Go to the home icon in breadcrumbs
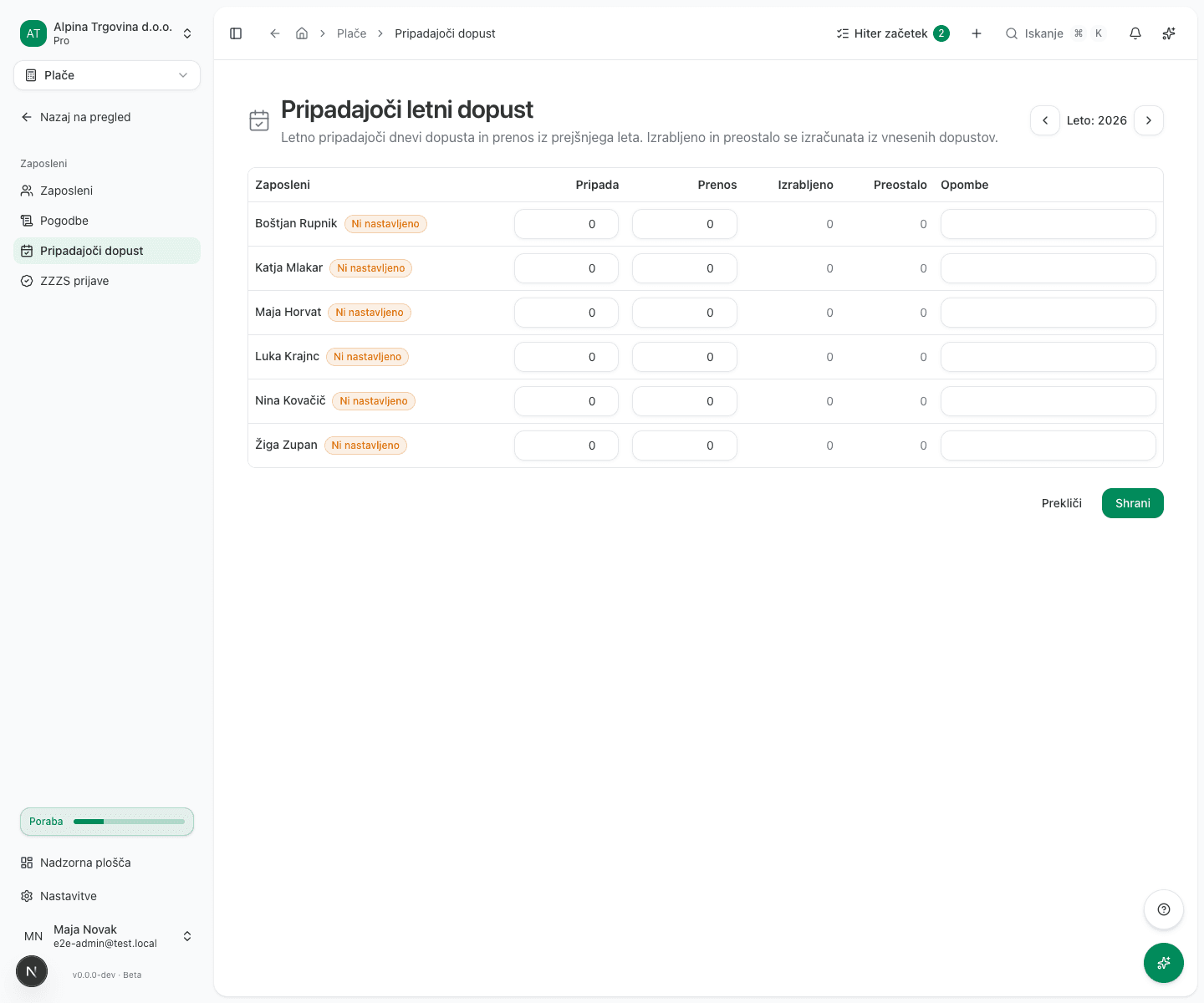This screenshot has height=1003, width=1204. (302, 33)
